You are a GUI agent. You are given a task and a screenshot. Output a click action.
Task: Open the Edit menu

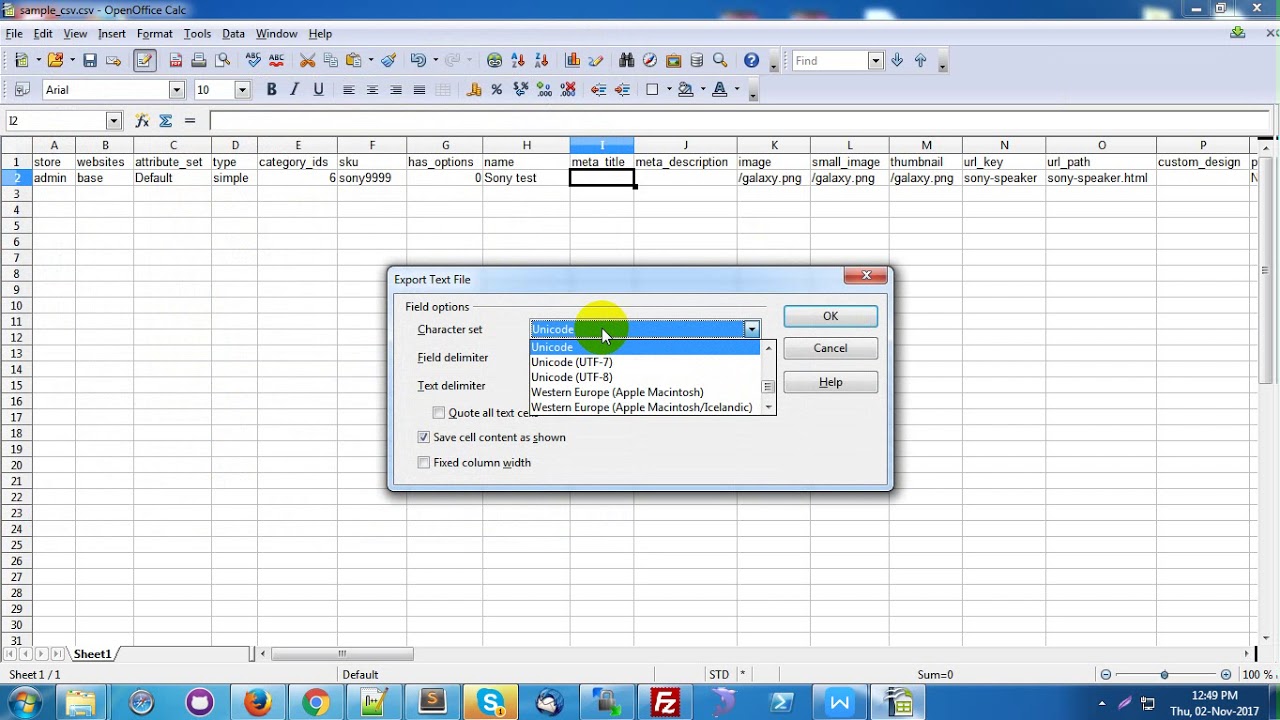pos(43,34)
